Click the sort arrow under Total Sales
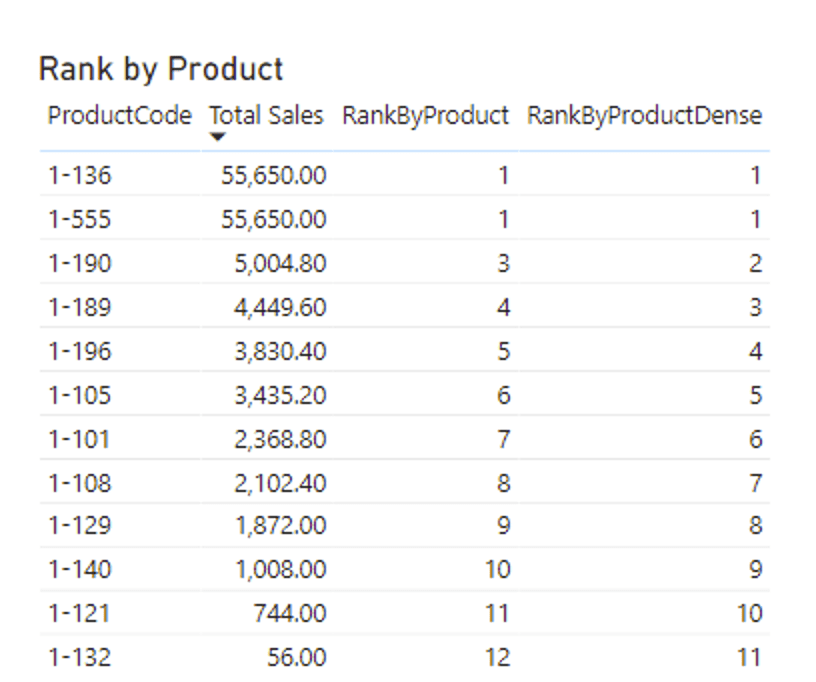Screen dimensions: 816x682 click(x=220, y=137)
